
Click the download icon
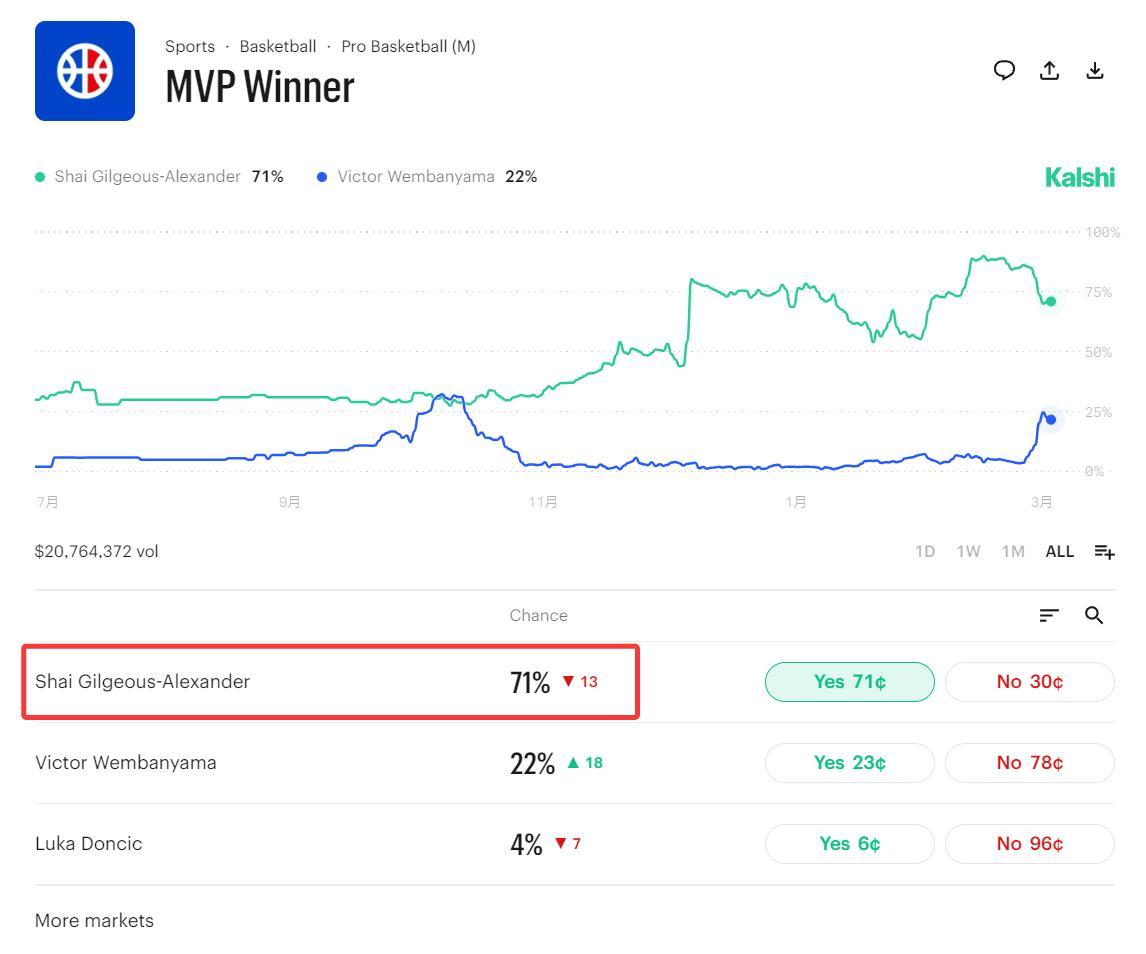[1095, 70]
